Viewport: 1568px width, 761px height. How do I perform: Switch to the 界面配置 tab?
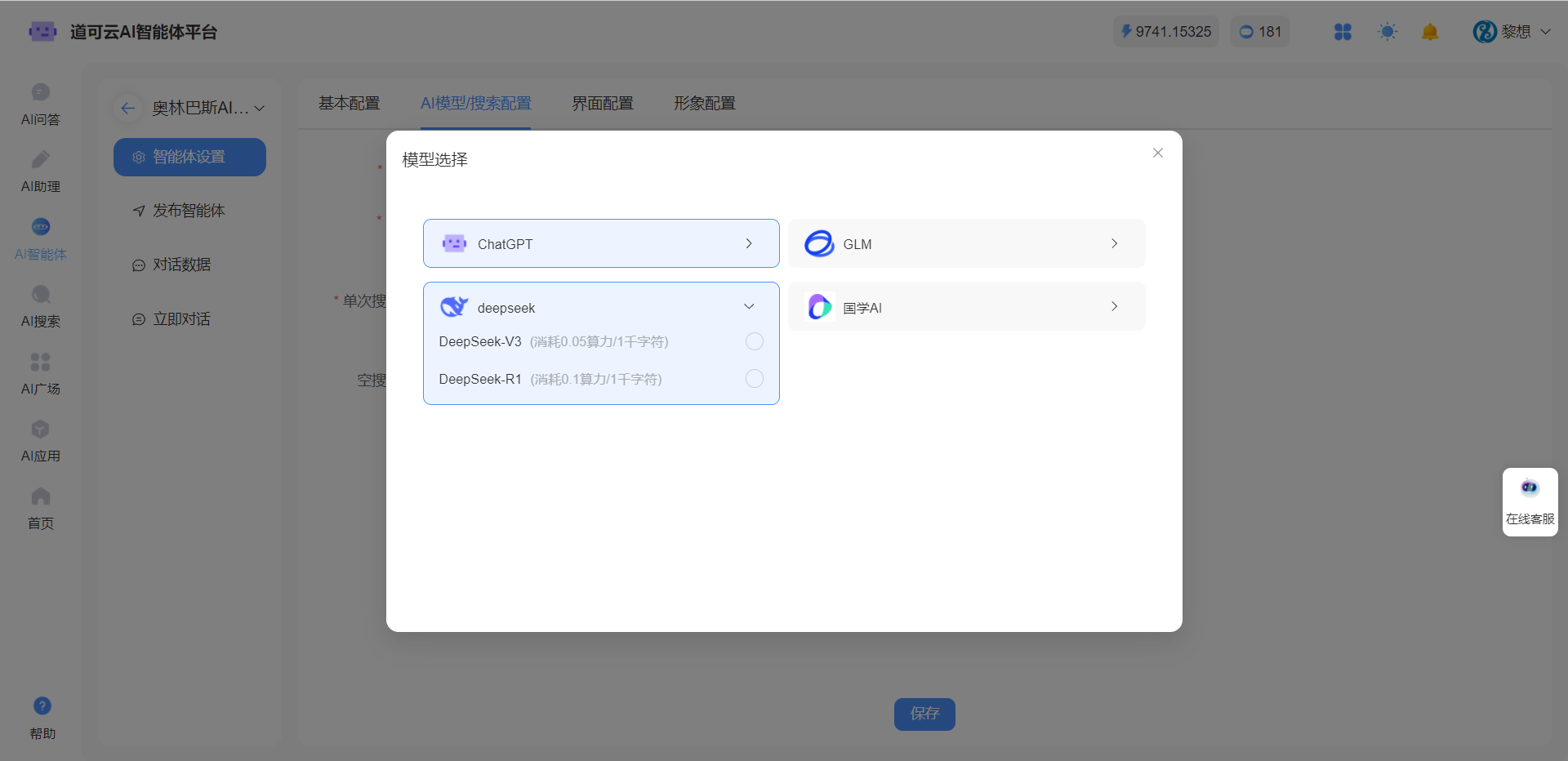pyautogui.click(x=602, y=104)
